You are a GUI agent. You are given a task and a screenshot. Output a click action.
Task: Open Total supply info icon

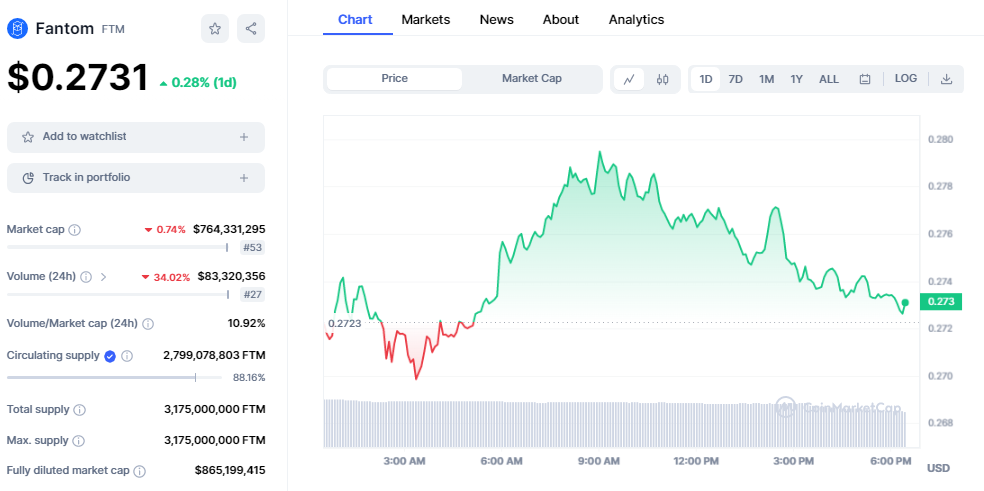pyautogui.click(x=79, y=410)
